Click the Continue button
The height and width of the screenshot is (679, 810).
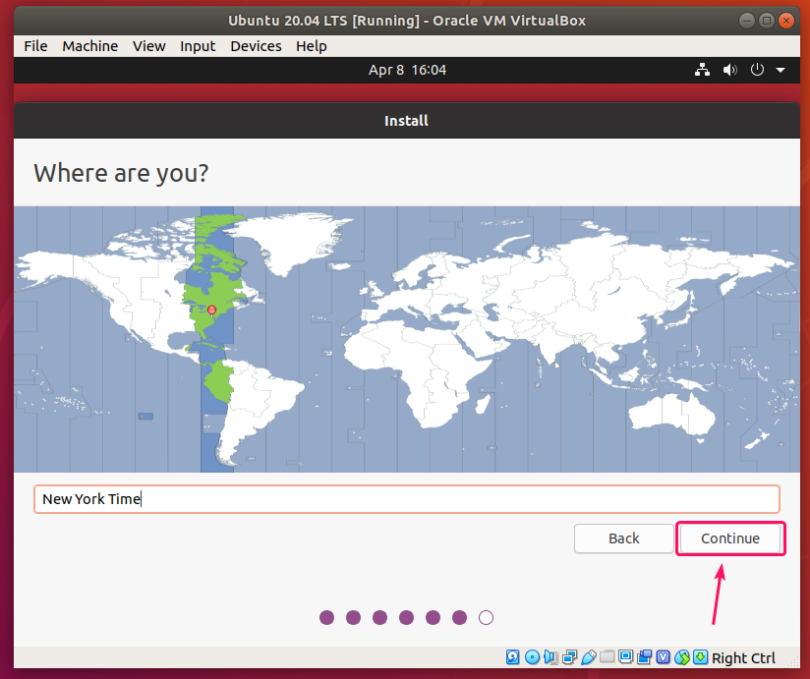point(730,538)
